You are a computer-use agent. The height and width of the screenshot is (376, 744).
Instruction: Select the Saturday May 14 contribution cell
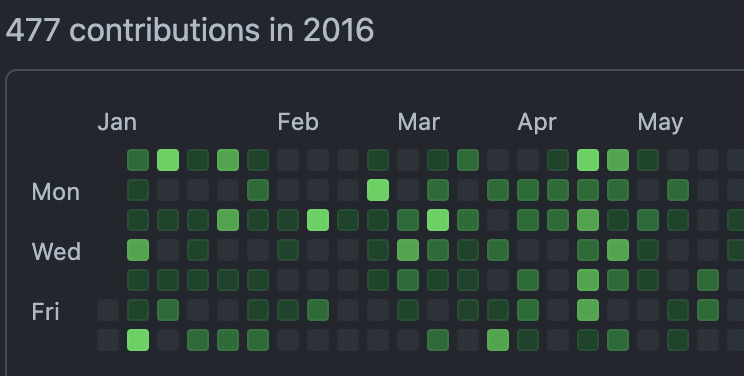coord(678,340)
